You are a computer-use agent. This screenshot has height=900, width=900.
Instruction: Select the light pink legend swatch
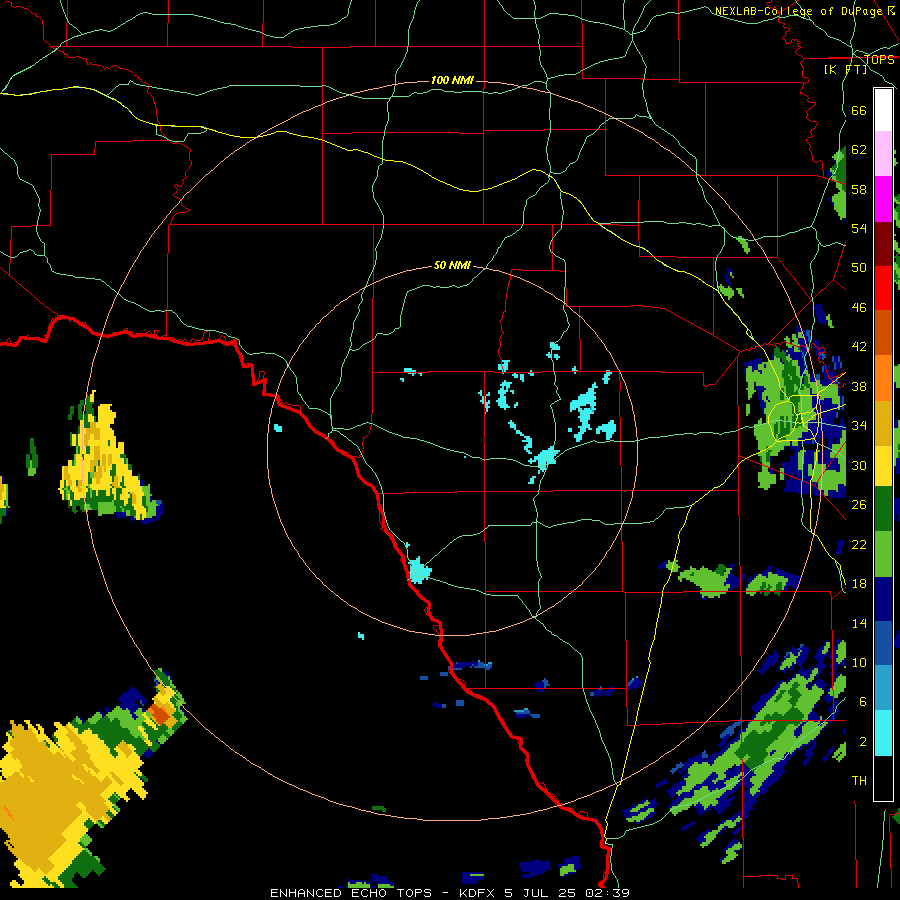pyautogui.click(x=883, y=154)
